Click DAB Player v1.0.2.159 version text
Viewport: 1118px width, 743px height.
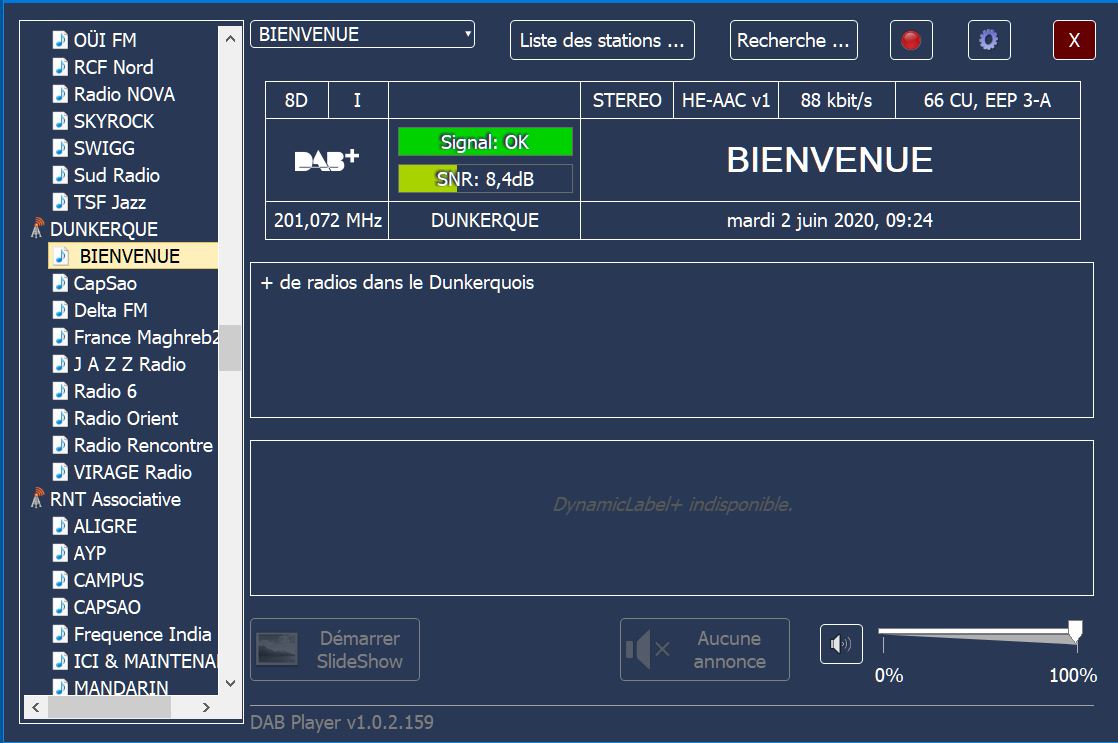(342, 722)
